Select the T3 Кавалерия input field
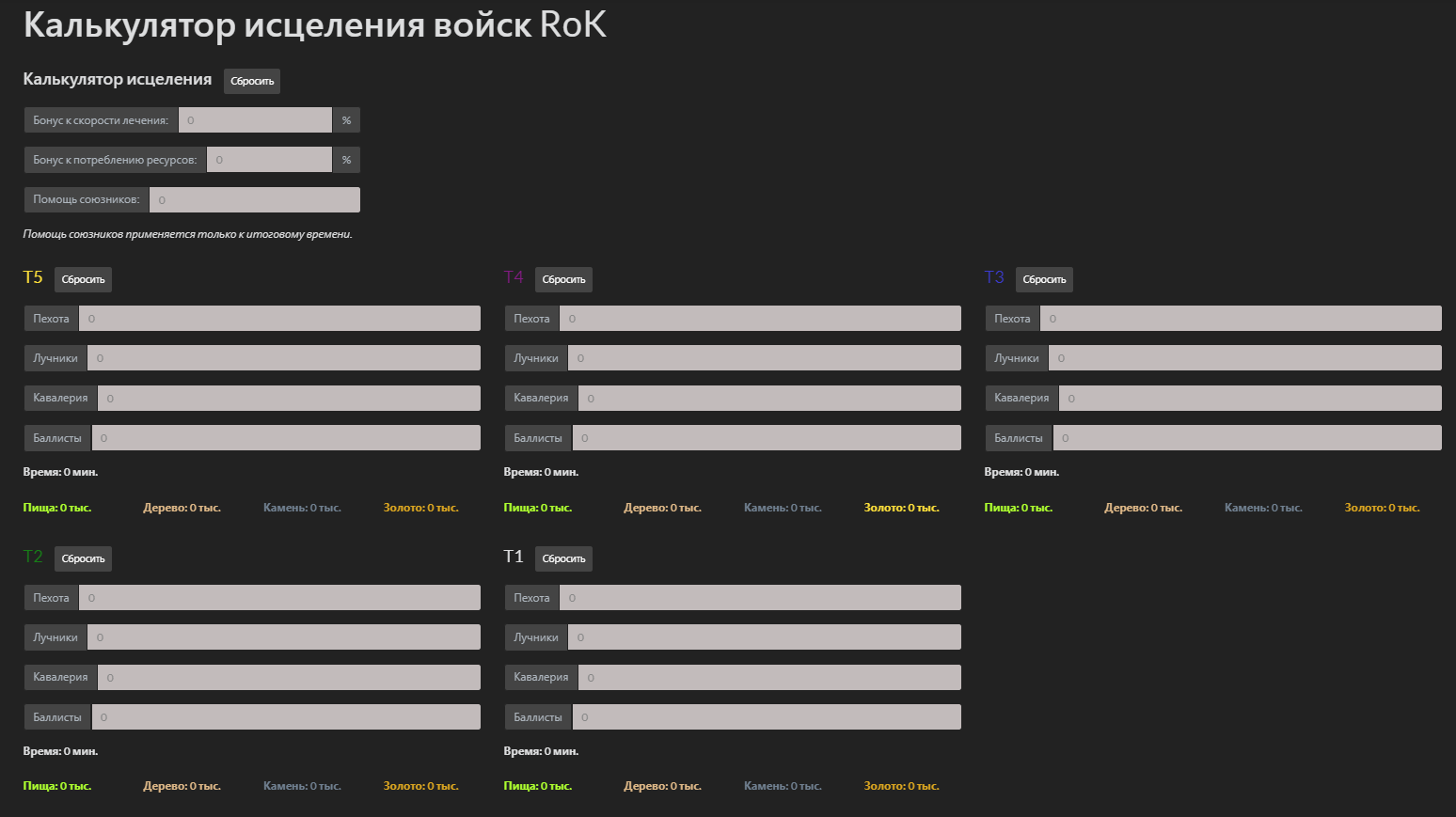 coord(1250,398)
